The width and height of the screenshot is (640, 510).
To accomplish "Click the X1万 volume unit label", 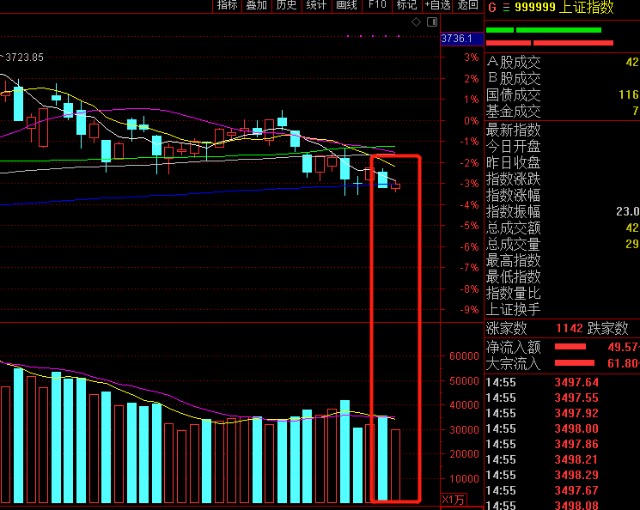I will point(453,500).
